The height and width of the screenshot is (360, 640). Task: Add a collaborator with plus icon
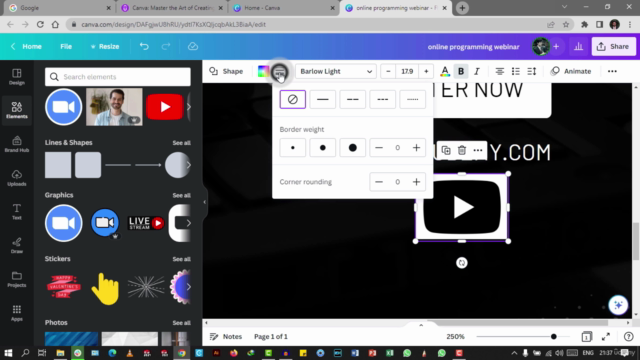coord(556,47)
